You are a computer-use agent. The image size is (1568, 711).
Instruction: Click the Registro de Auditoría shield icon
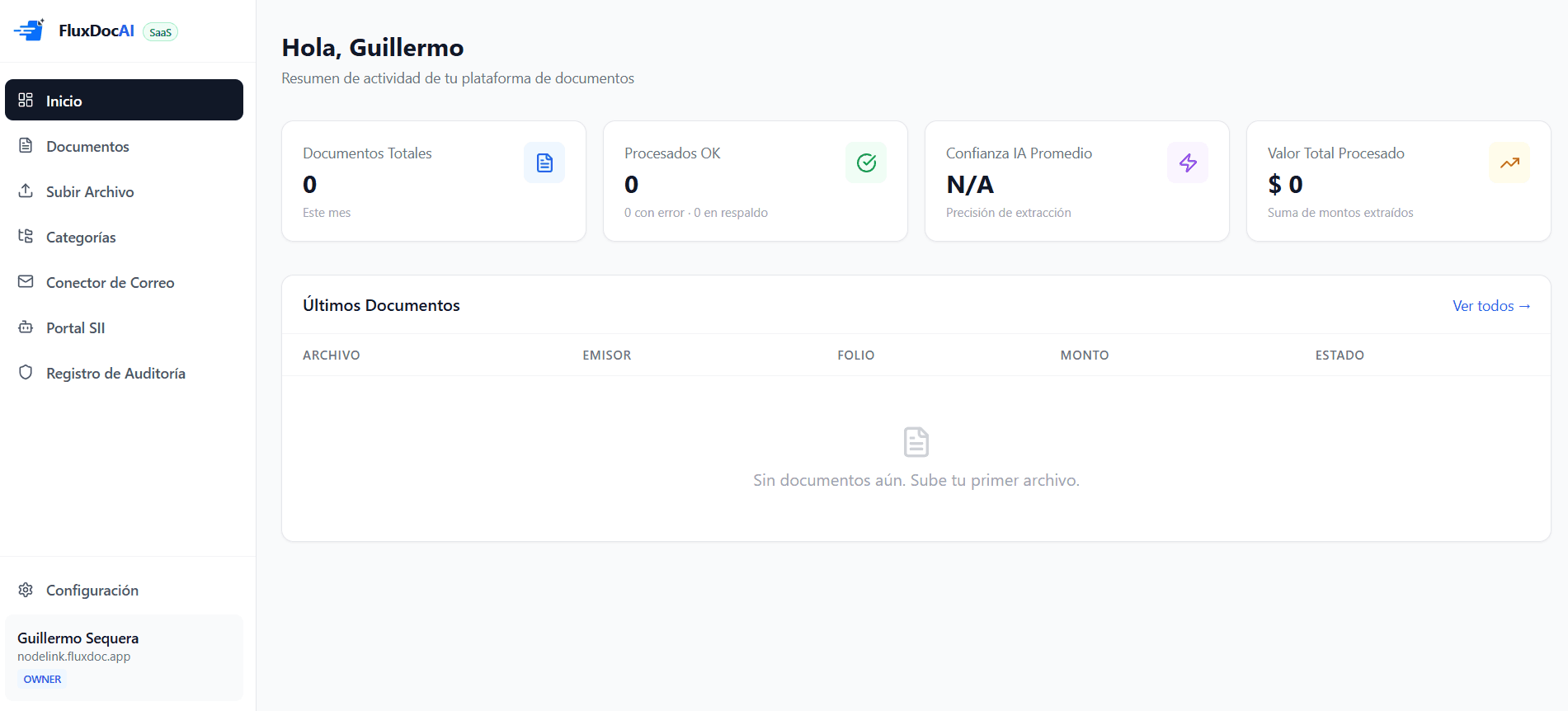[x=26, y=372]
